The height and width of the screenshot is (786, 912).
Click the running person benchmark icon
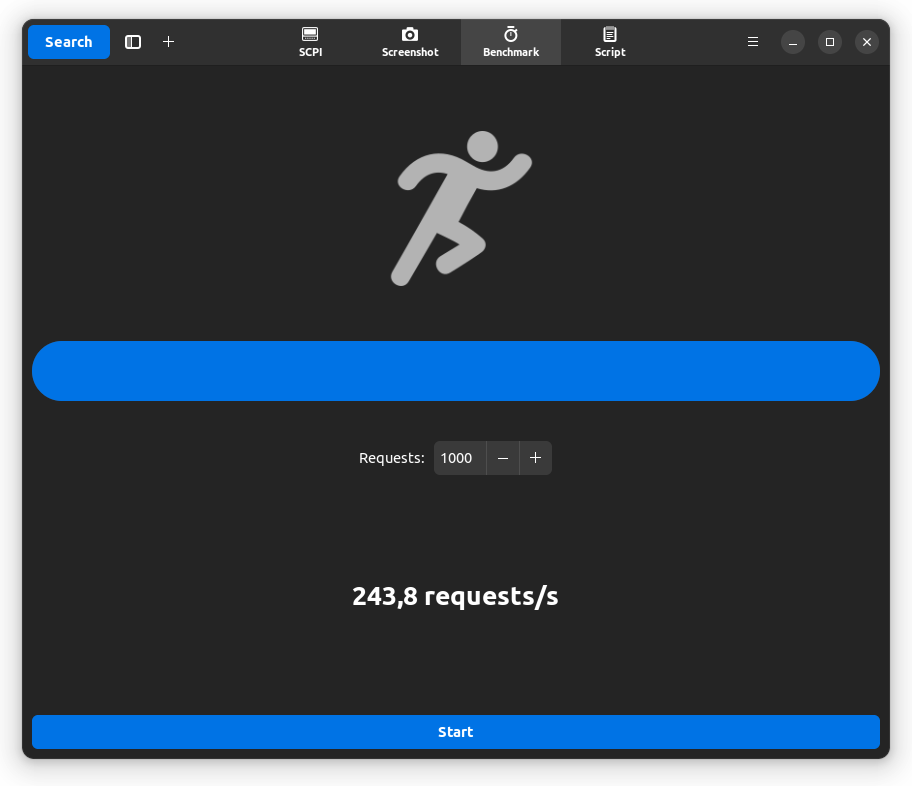[x=460, y=208]
